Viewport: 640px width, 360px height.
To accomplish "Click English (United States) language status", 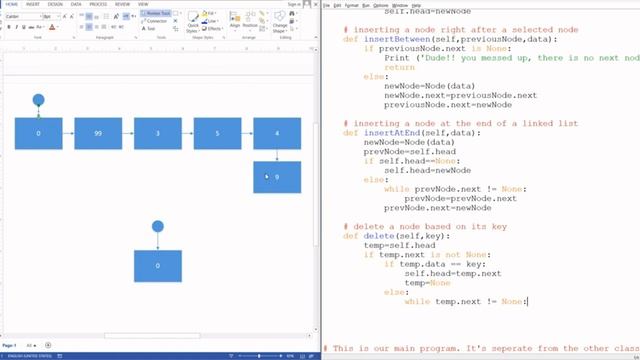I will coord(29,356).
